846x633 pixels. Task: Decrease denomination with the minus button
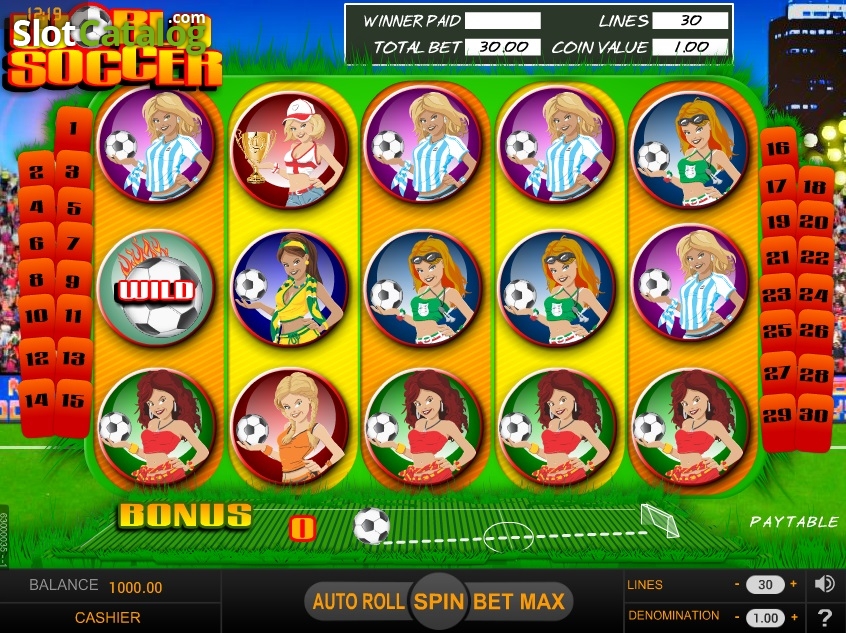(x=737, y=617)
